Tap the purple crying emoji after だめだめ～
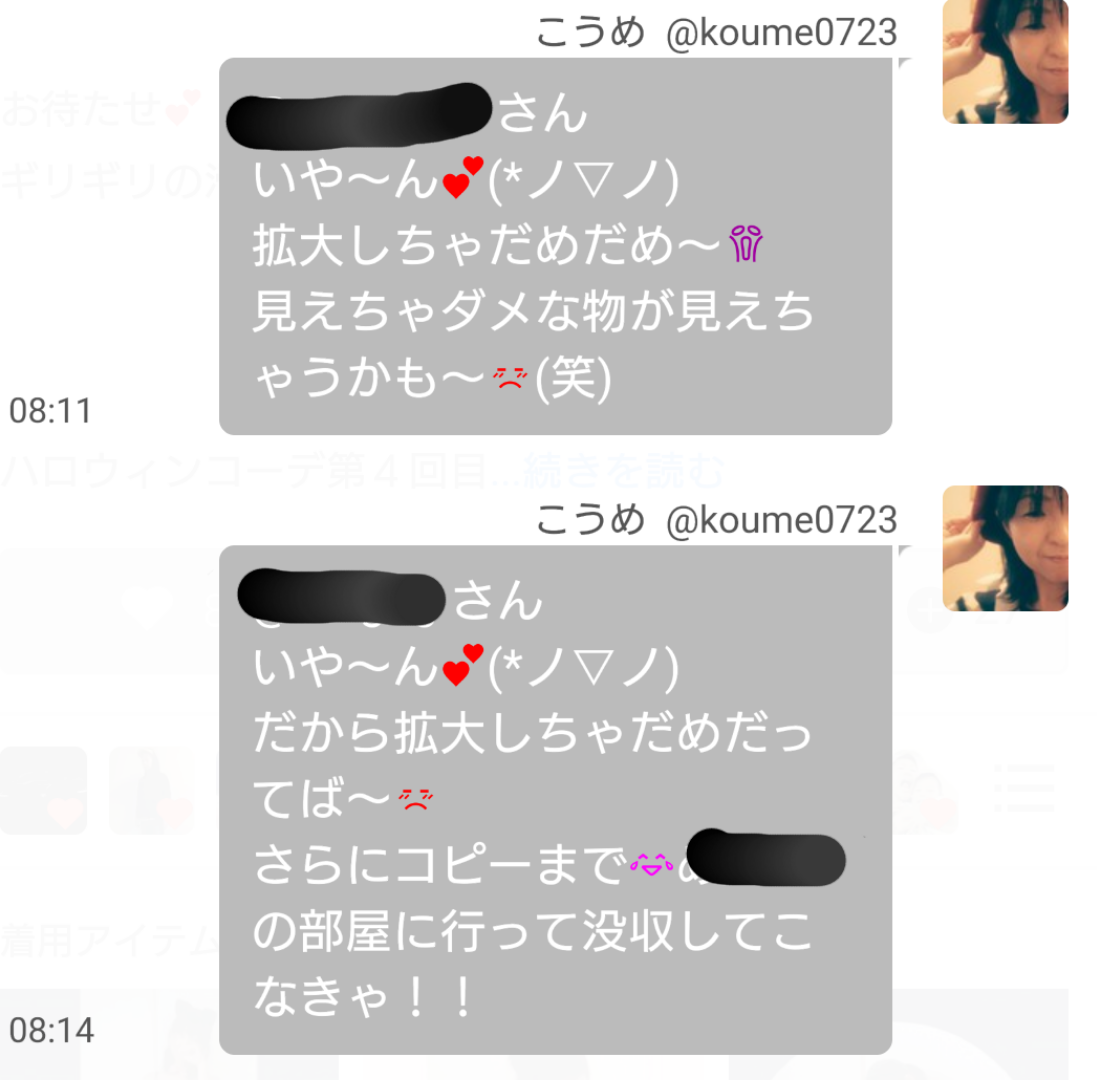Image resolution: width=1097 pixels, height=1080 pixels. 746,243
